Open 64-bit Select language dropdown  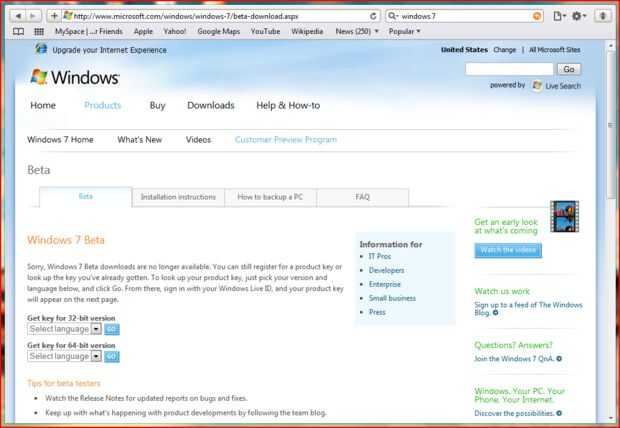tap(64, 356)
